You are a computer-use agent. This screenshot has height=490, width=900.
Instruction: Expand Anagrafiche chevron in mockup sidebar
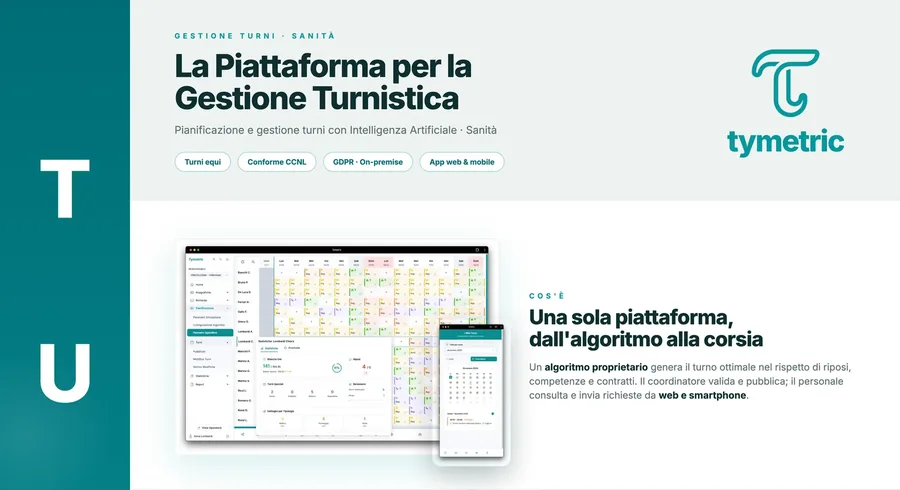pos(228,293)
